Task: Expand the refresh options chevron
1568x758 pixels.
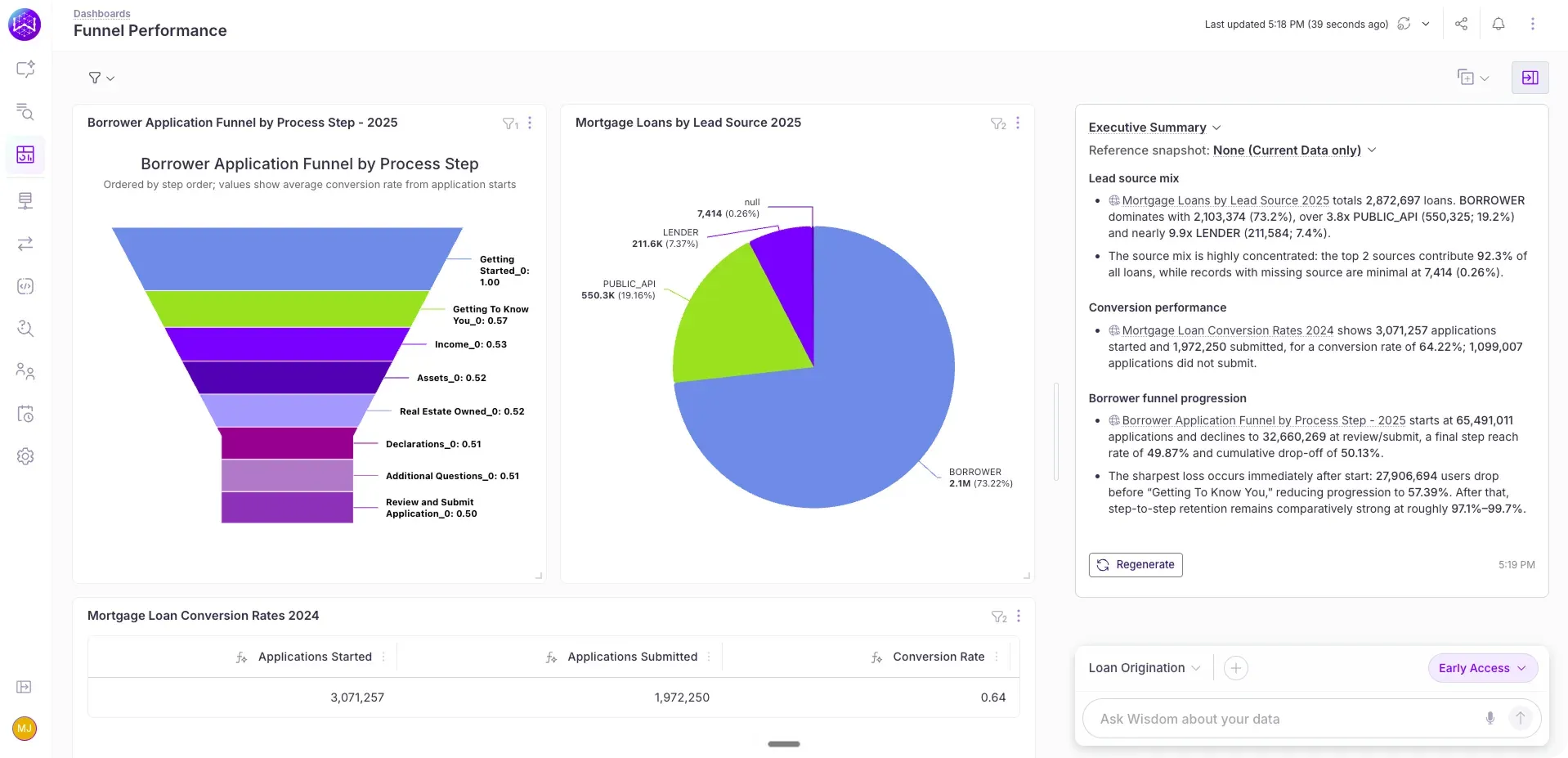Action: (1426, 24)
